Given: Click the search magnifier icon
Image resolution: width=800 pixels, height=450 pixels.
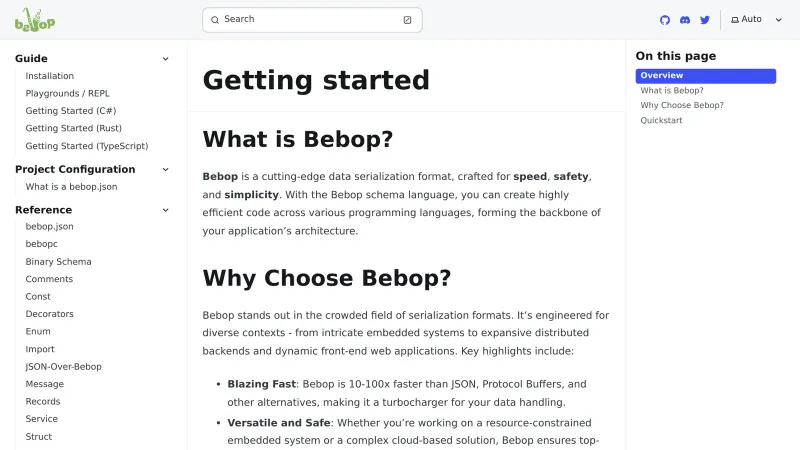Looking at the screenshot, I should click(x=215, y=20).
